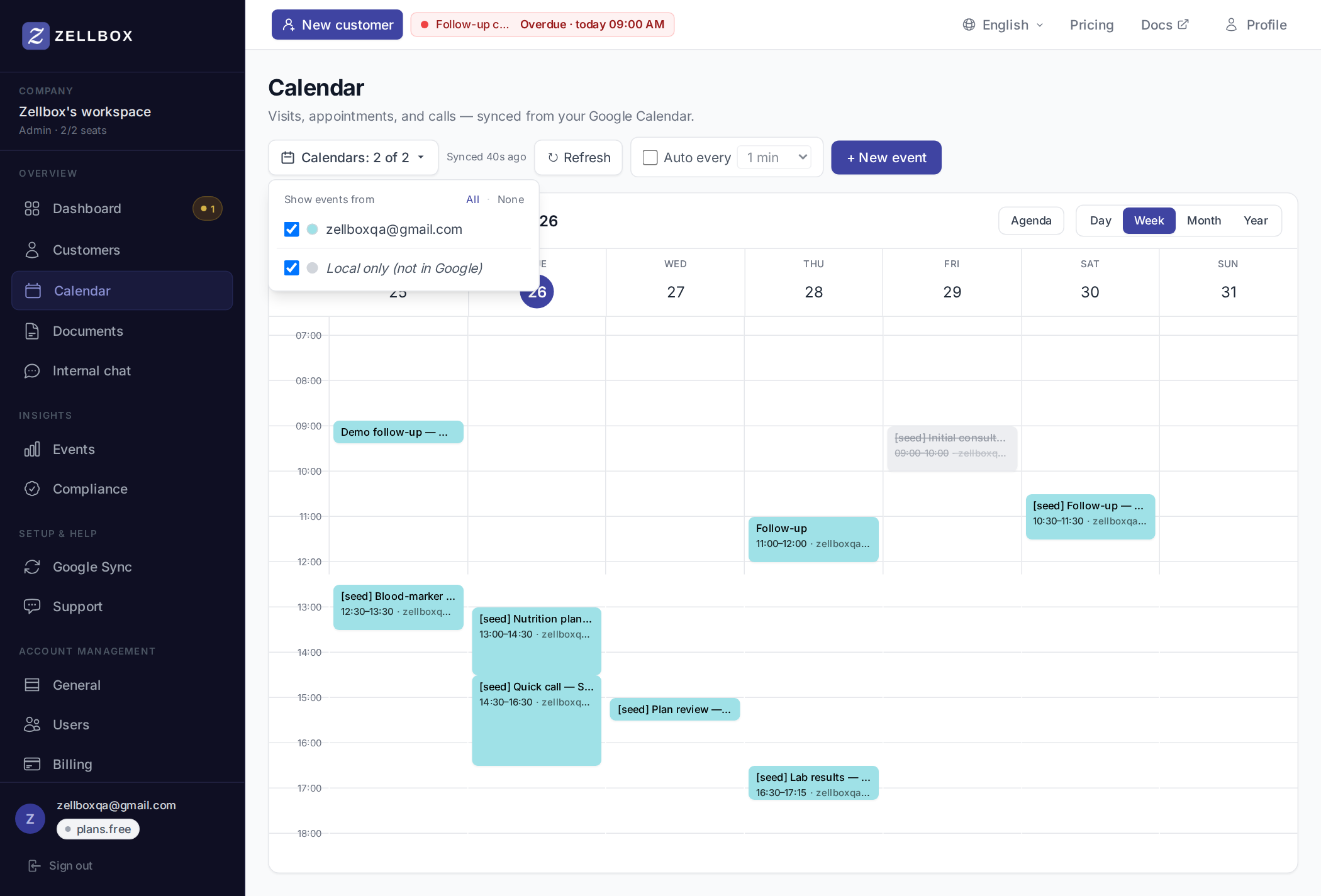Screen dimensions: 1321x896
Task: Select the Week view tab
Action: (x=1149, y=221)
